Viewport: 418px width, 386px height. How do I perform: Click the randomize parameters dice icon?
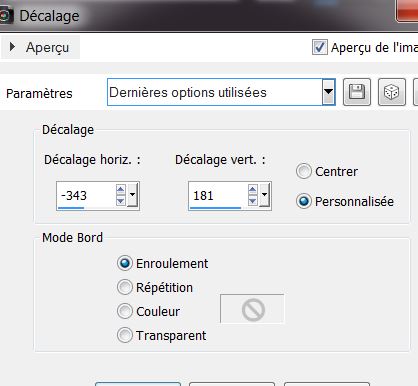(x=392, y=92)
